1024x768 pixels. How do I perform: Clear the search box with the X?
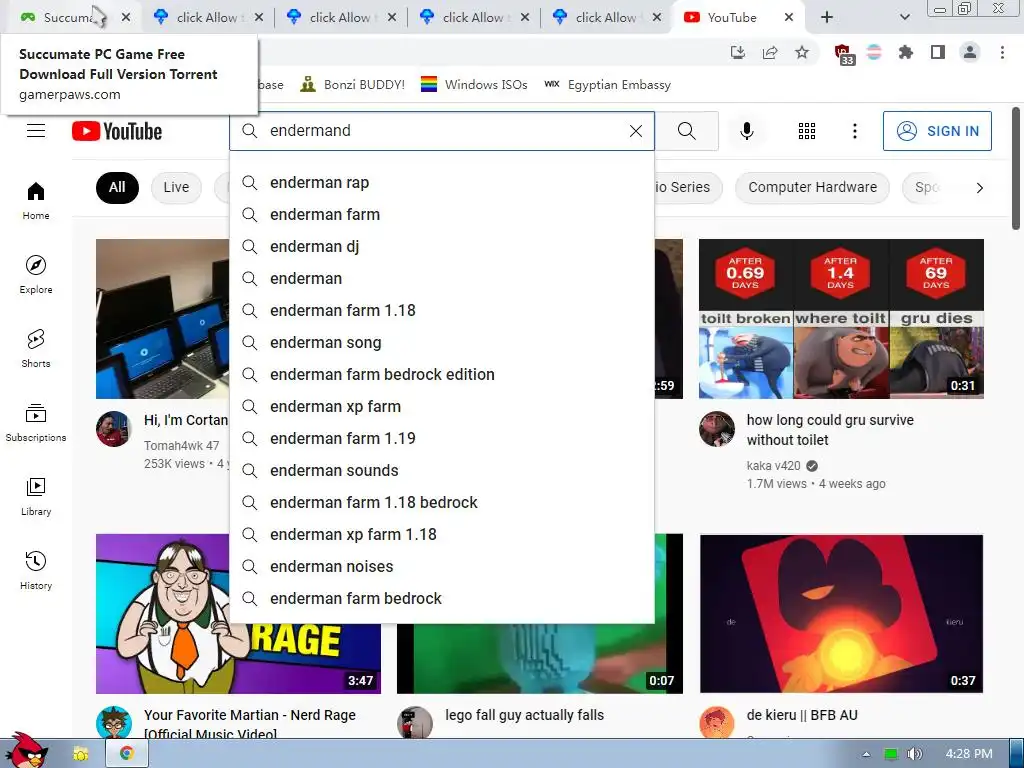pos(635,131)
